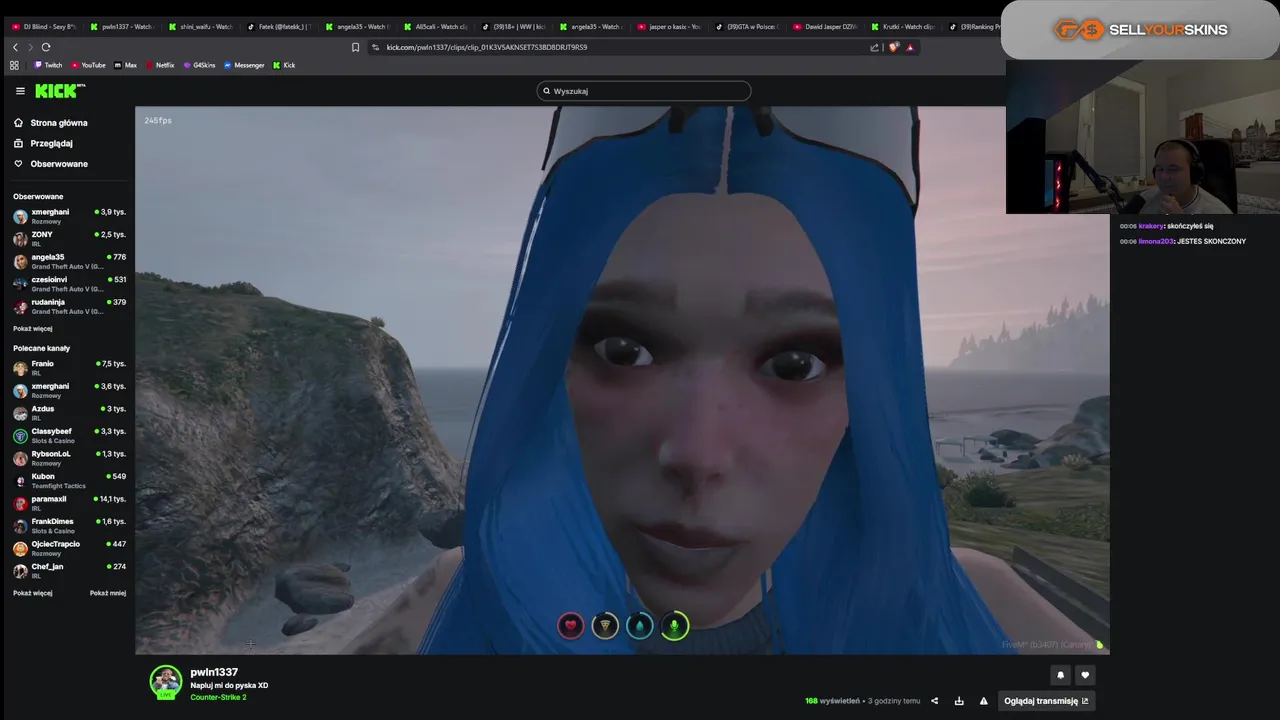Go forward with browser forward arrow
Screen dimensions: 1280x720
point(30,47)
